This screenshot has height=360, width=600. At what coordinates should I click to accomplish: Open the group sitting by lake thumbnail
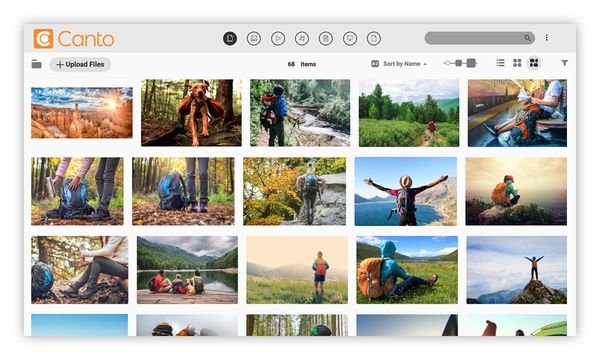[x=188, y=270]
